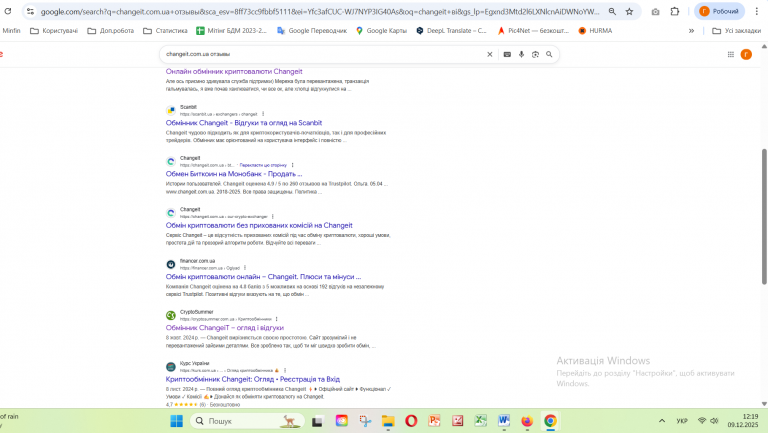Open more options for Scanbit result

(263, 114)
